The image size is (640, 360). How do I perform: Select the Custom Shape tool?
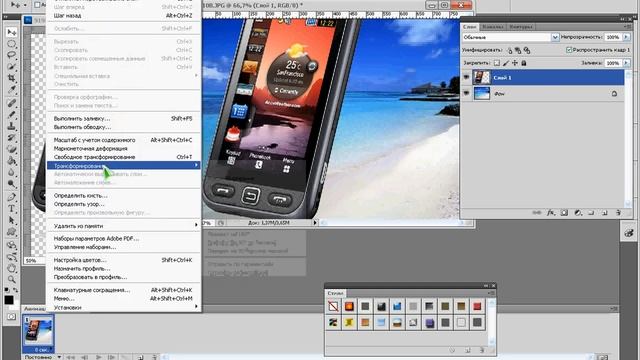tap(11, 231)
